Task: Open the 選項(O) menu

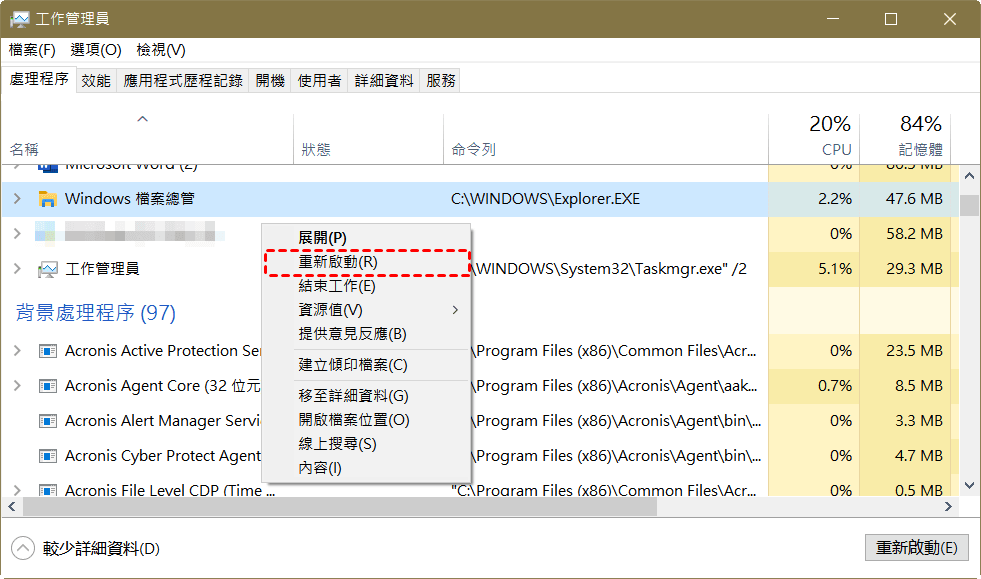Action: coord(96,50)
